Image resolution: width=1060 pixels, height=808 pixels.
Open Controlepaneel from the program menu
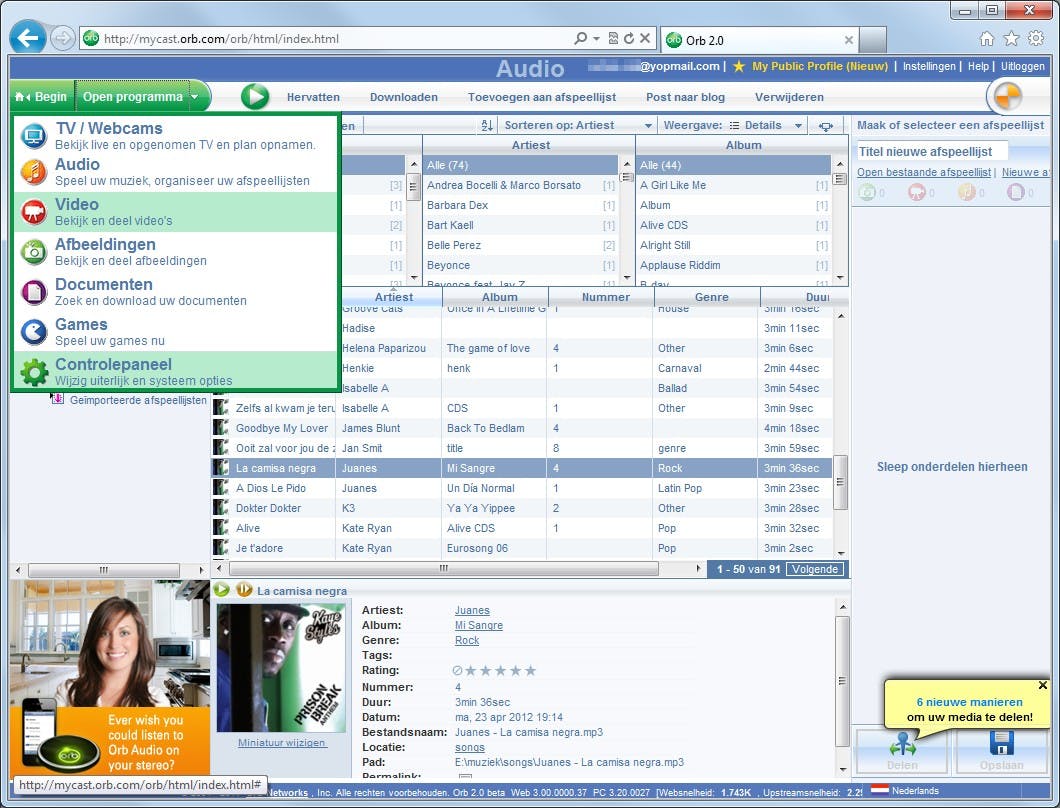pos(175,371)
